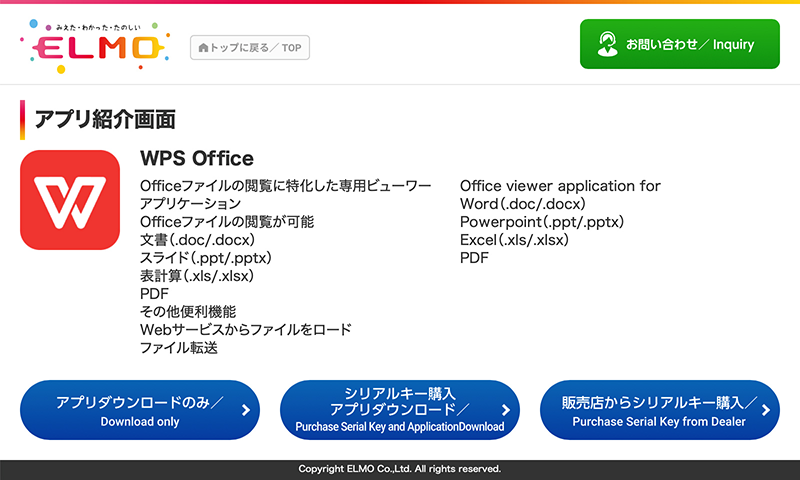This screenshot has height=480, width=800.
Task: Return to top via トップに戻る/TOP button
Action: (250, 47)
